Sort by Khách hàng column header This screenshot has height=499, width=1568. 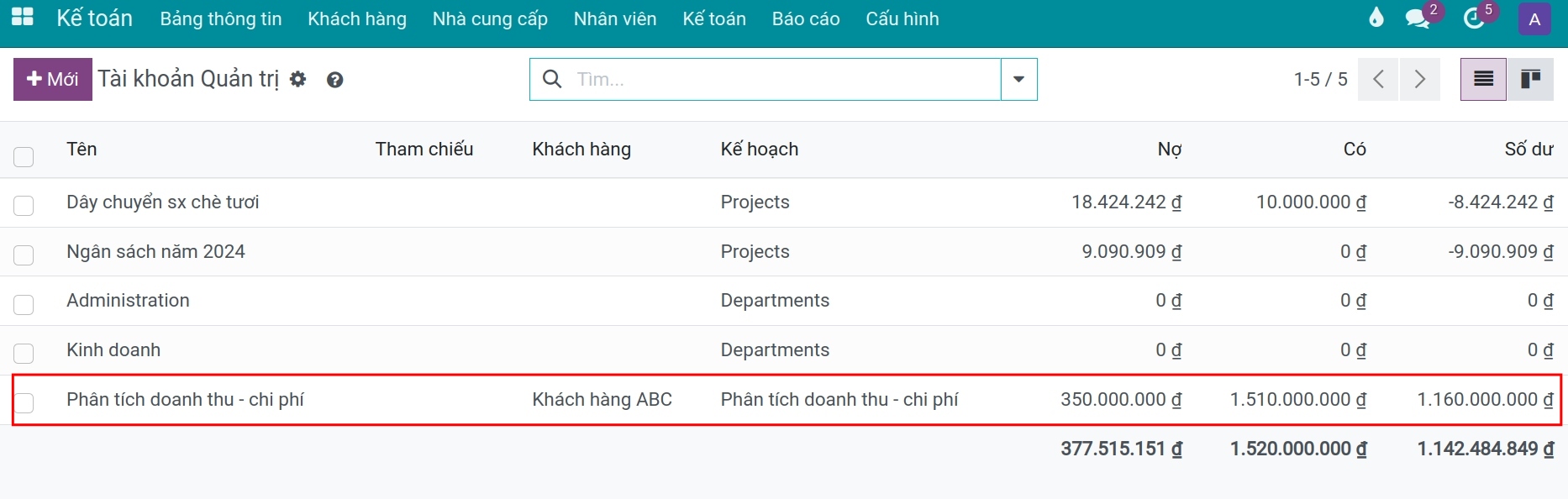tap(581, 150)
